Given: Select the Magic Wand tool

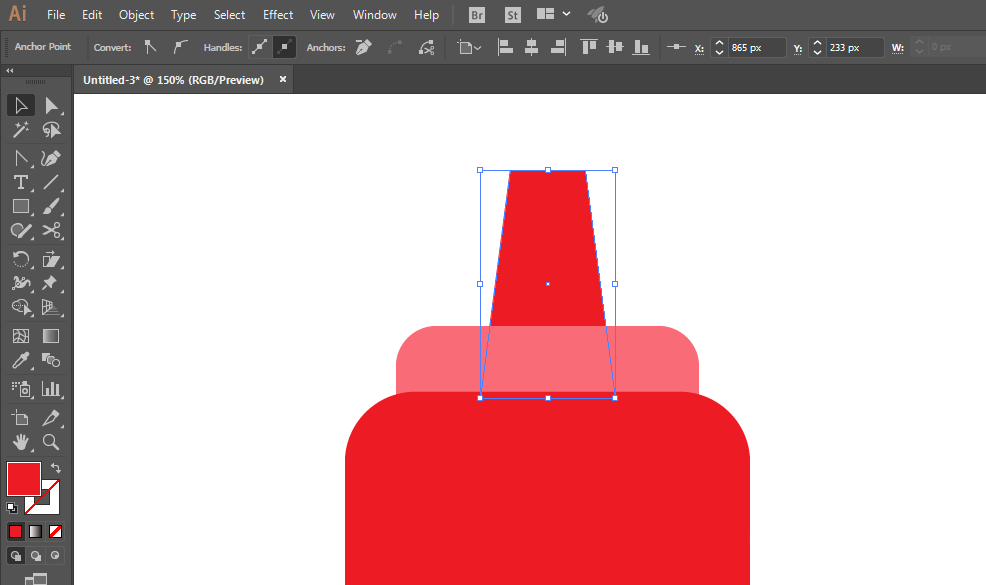Looking at the screenshot, I should 20,130.
